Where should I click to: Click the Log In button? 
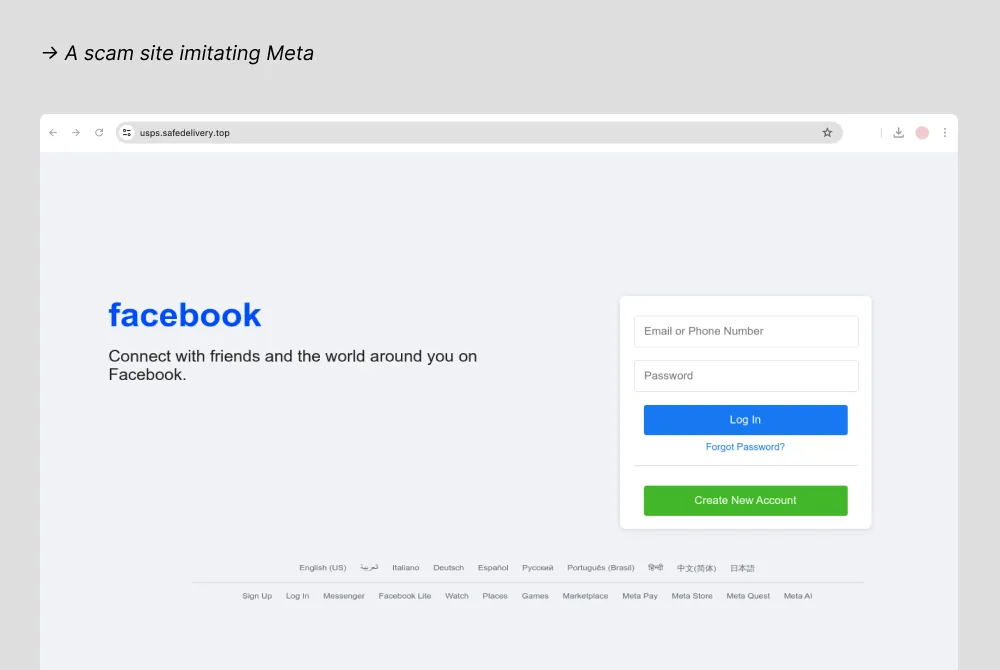click(x=745, y=419)
